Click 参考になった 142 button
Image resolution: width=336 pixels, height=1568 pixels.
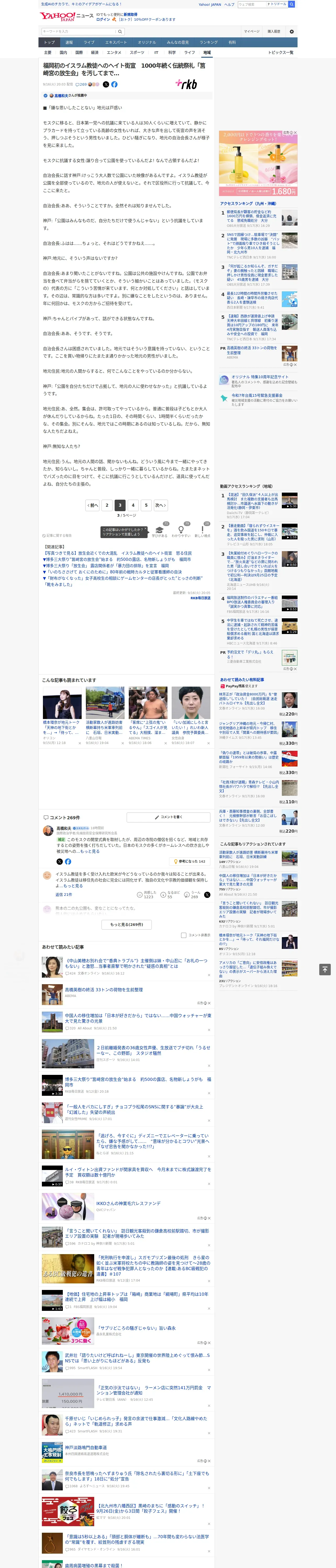(x=190, y=861)
